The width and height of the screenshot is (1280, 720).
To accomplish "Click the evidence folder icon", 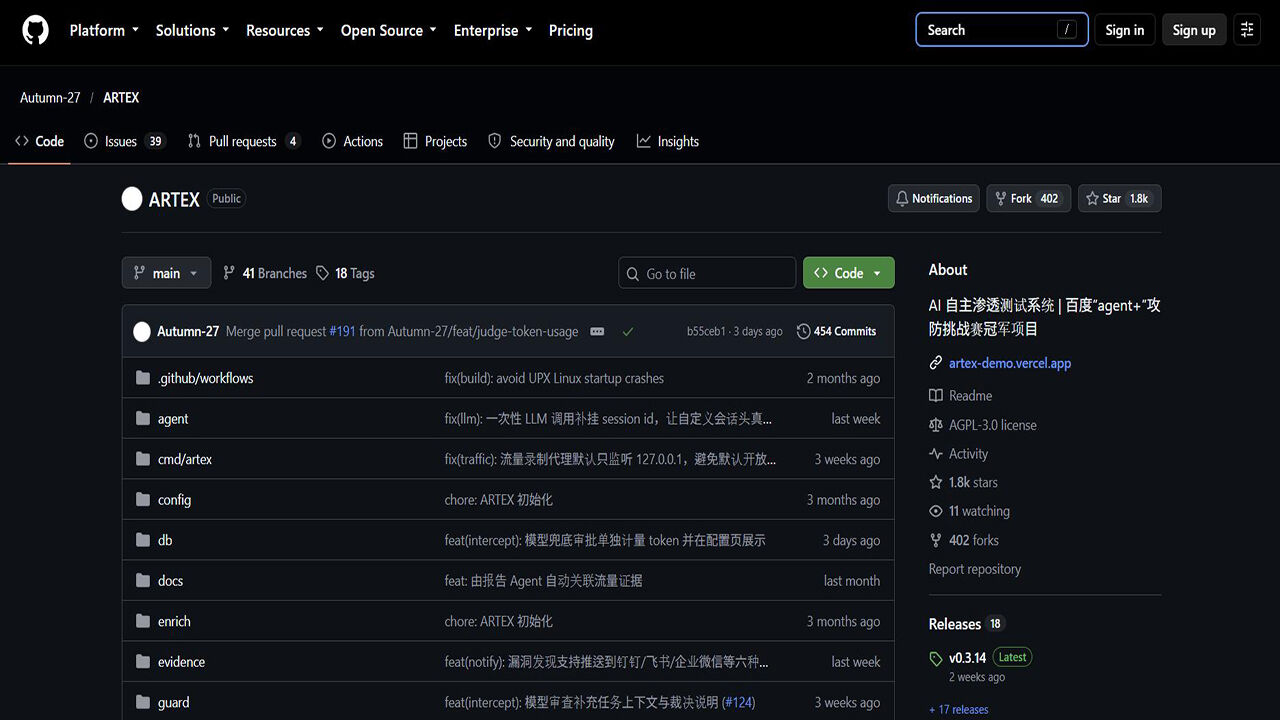I will click(x=143, y=662).
